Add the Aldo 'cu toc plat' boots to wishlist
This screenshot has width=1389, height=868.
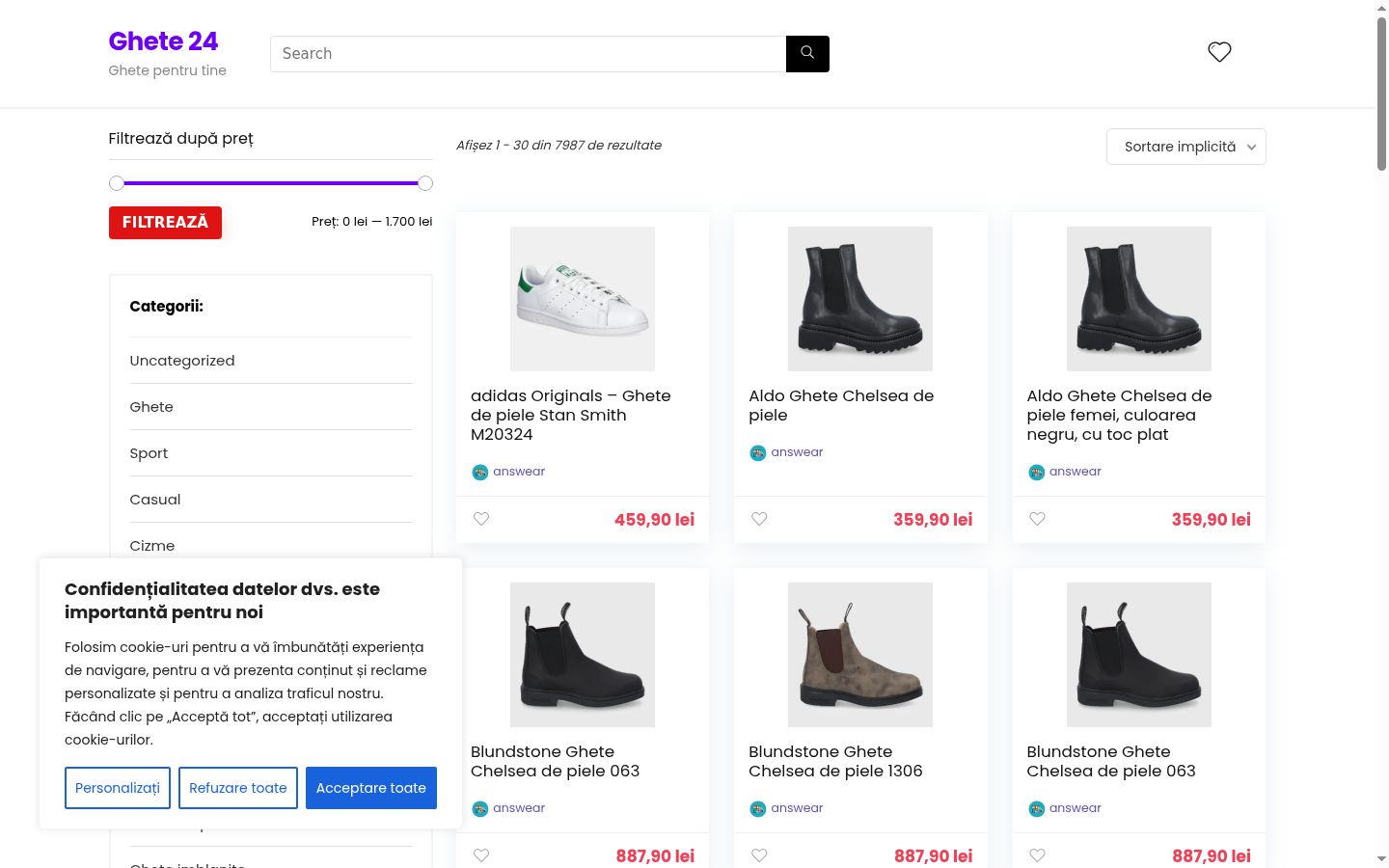pyautogui.click(x=1037, y=519)
